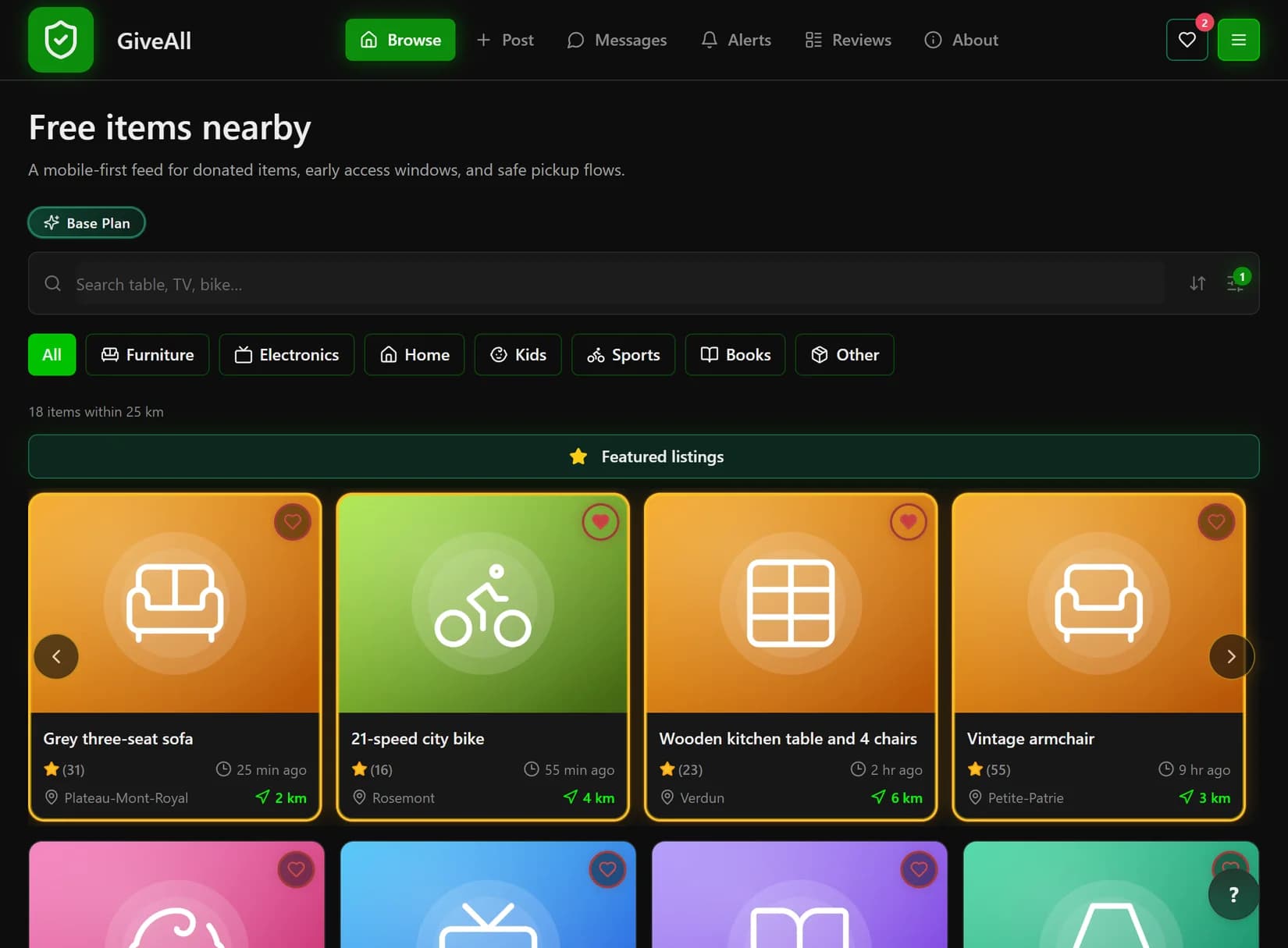
Task: Favorite the blue TV card listing
Action: (x=607, y=869)
